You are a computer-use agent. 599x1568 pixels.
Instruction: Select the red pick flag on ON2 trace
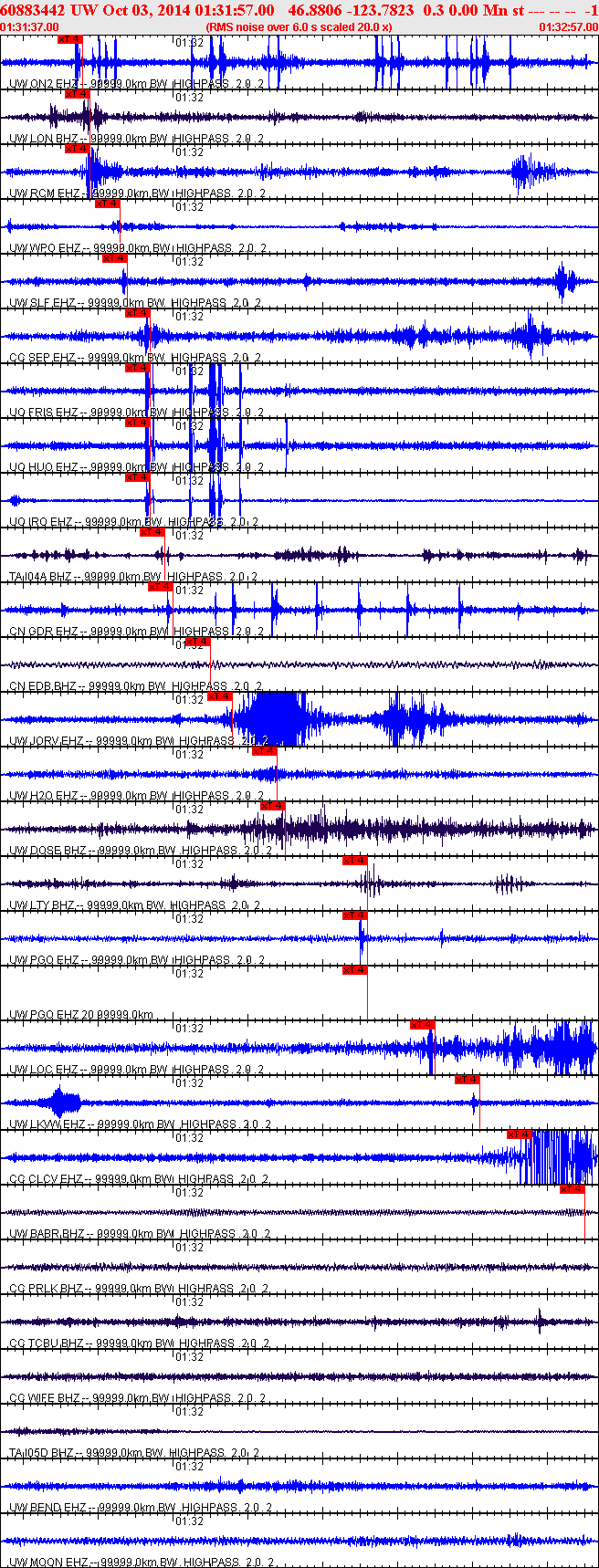tap(69, 39)
